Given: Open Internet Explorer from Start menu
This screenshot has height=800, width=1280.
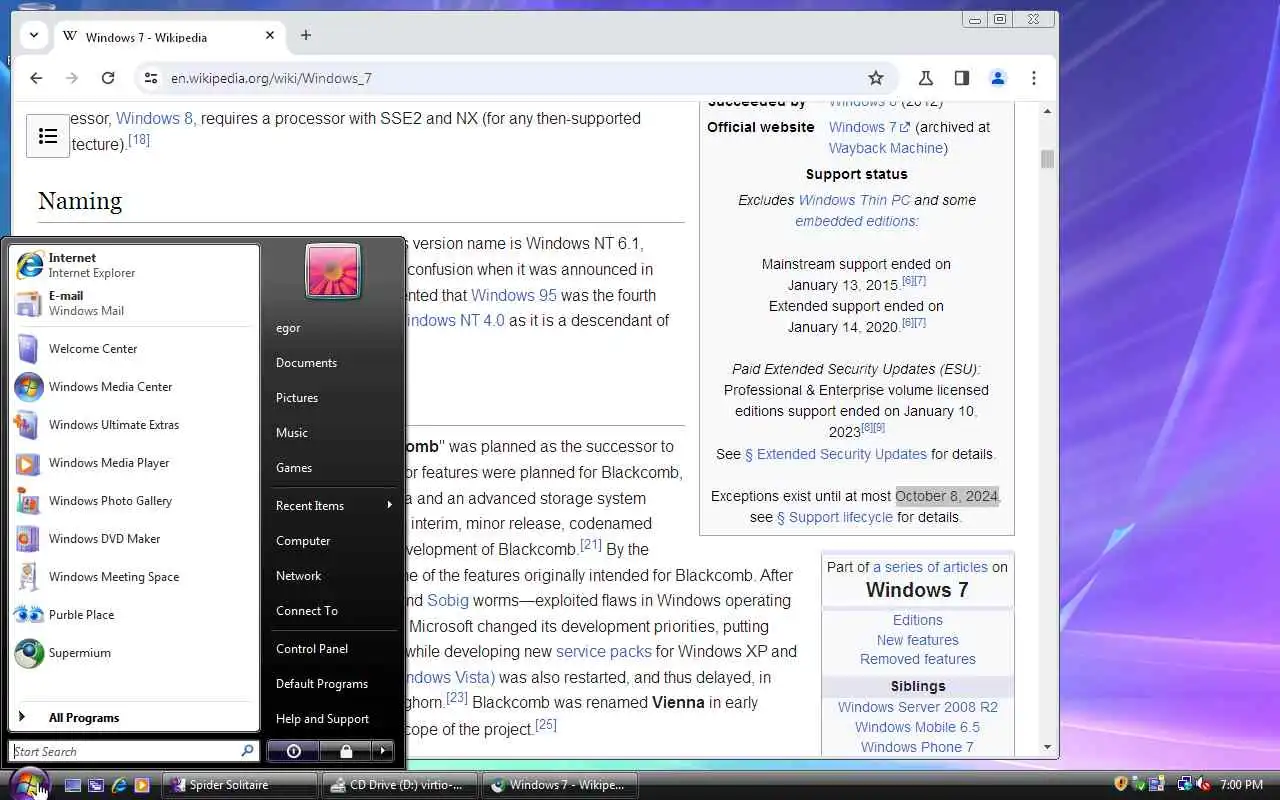Looking at the screenshot, I should [x=134, y=265].
